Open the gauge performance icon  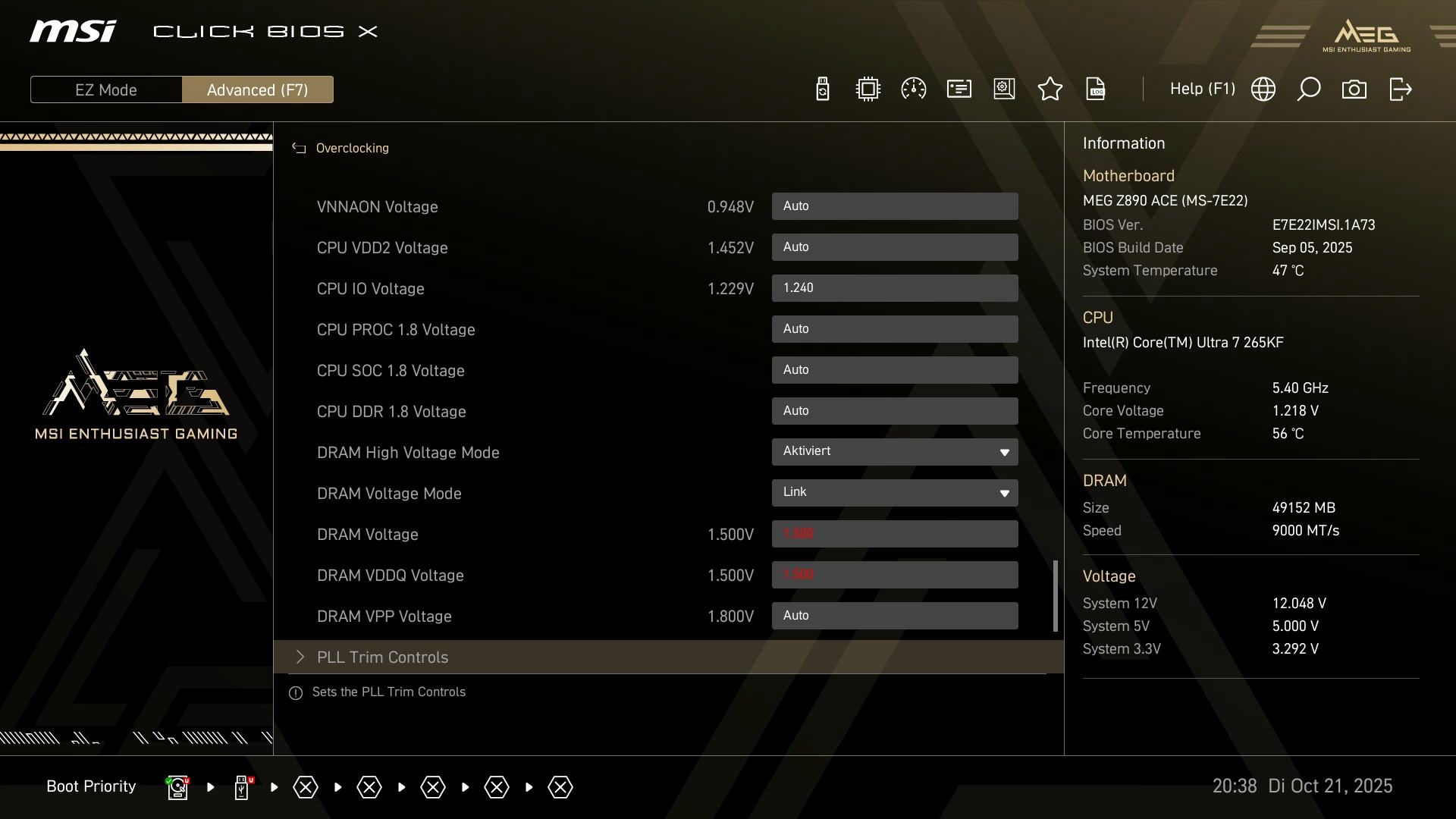pyautogui.click(x=913, y=89)
